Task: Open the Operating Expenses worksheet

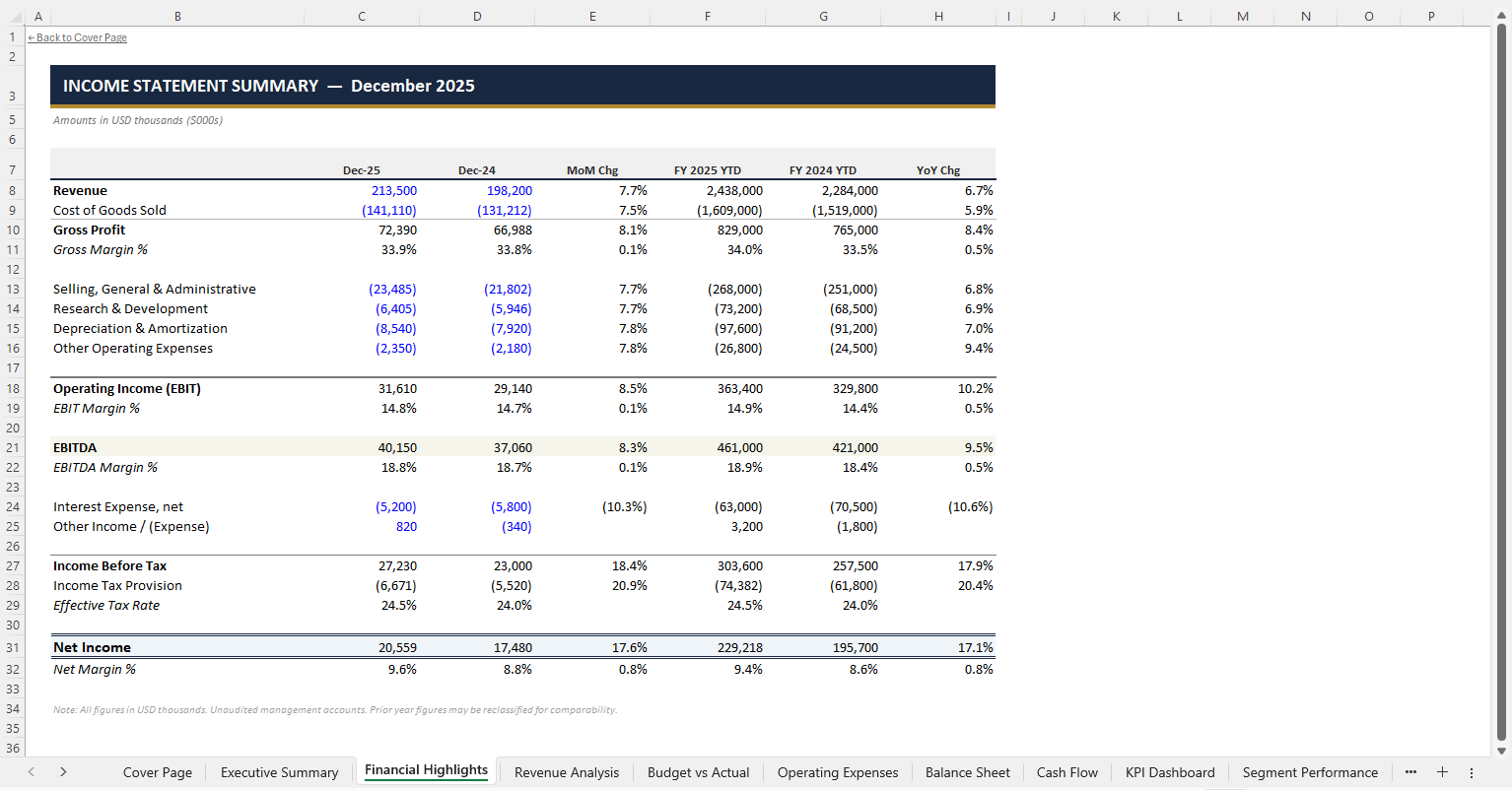Action: 838,772
